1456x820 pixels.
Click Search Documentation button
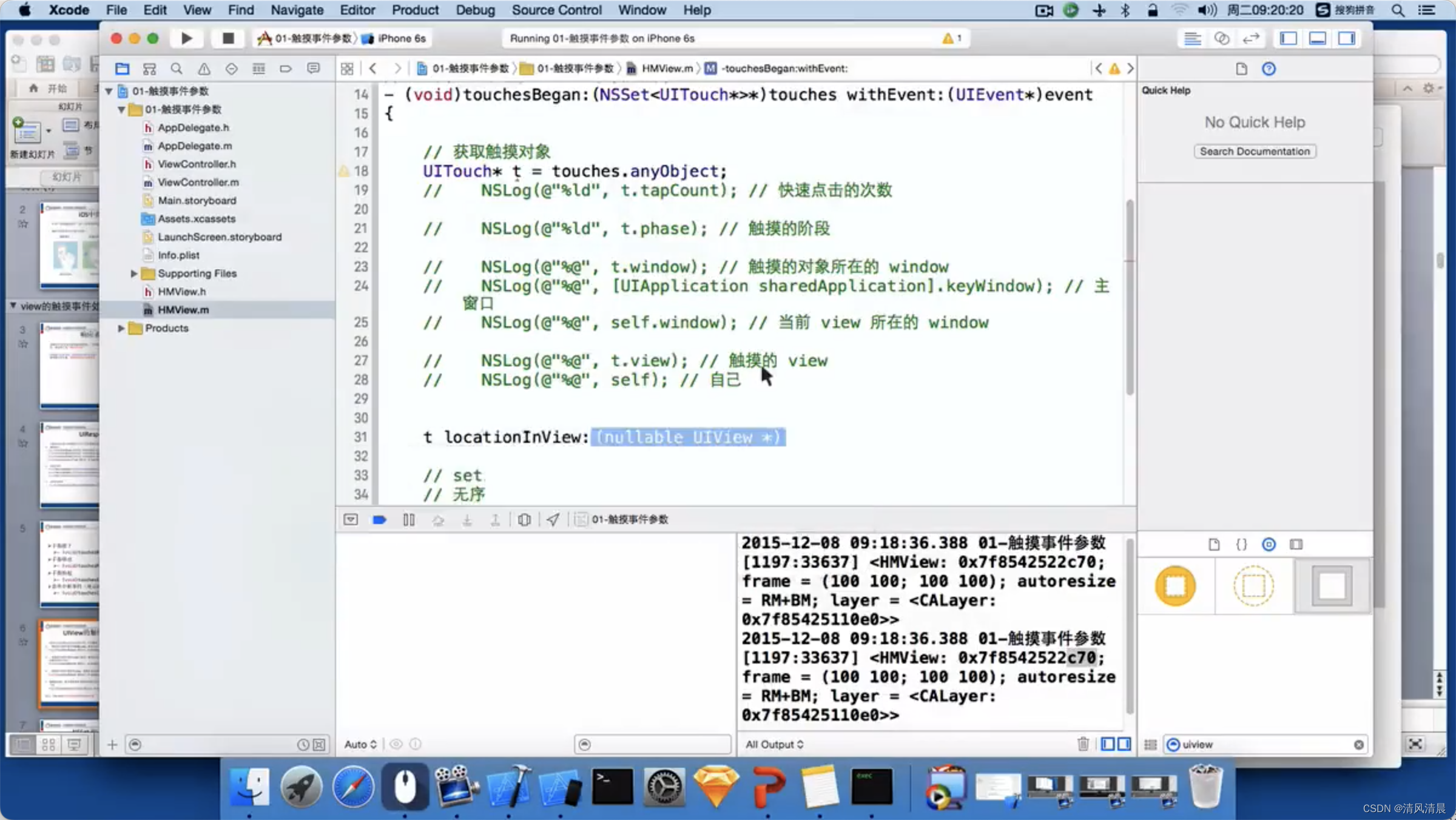1255,151
